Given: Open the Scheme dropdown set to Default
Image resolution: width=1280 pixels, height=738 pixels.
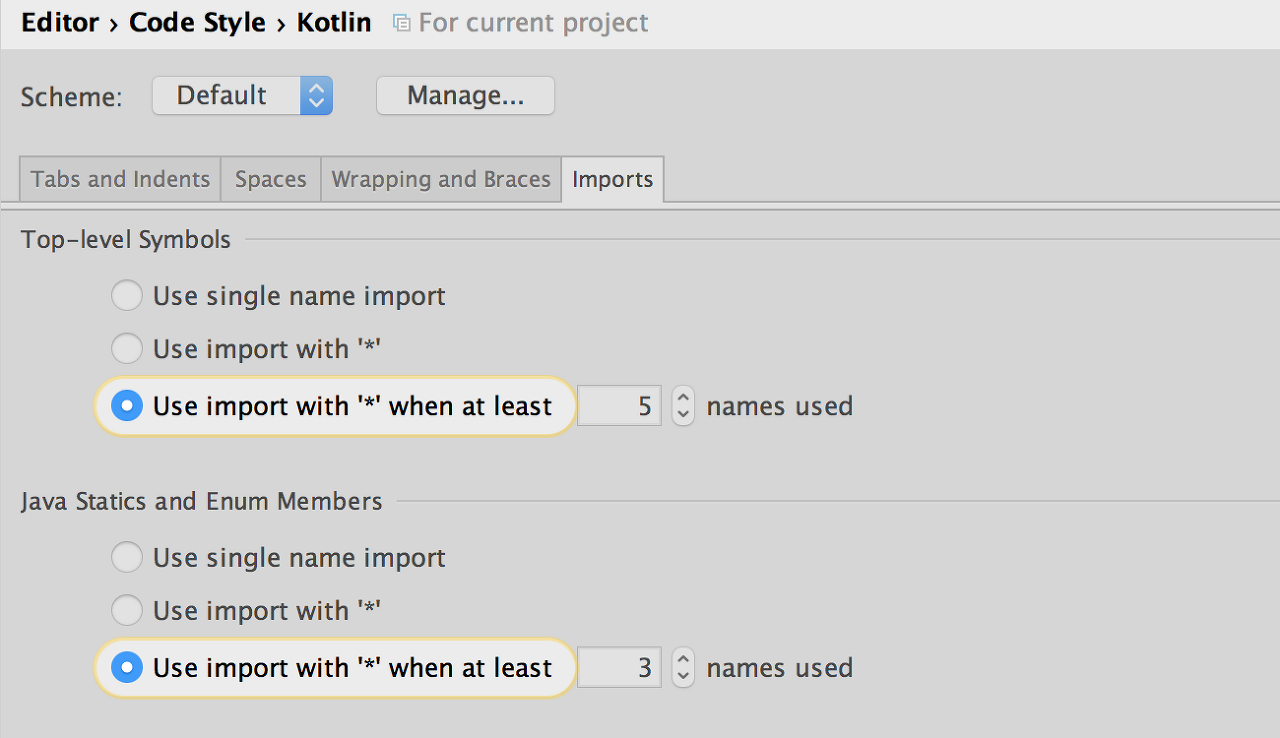Looking at the screenshot, I should click(242, 96).
